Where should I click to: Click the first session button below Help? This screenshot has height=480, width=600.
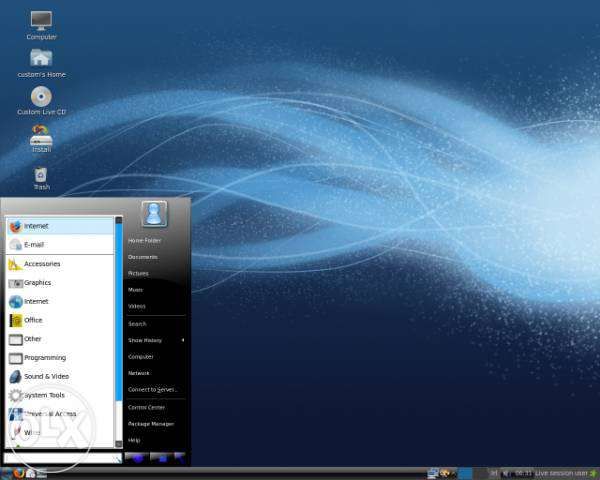(x=136, y=457)
